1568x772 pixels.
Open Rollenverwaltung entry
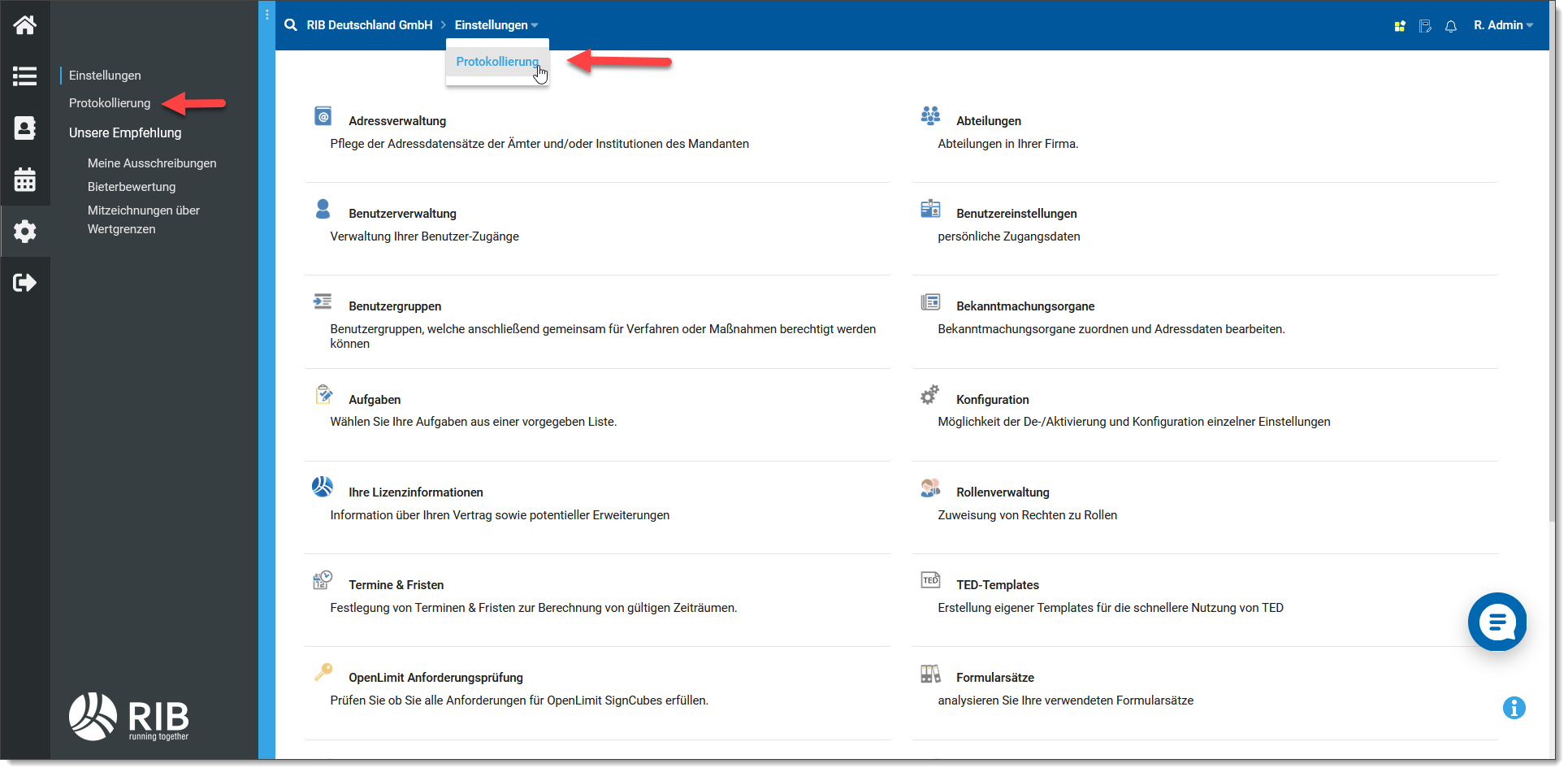(1003, 492)
